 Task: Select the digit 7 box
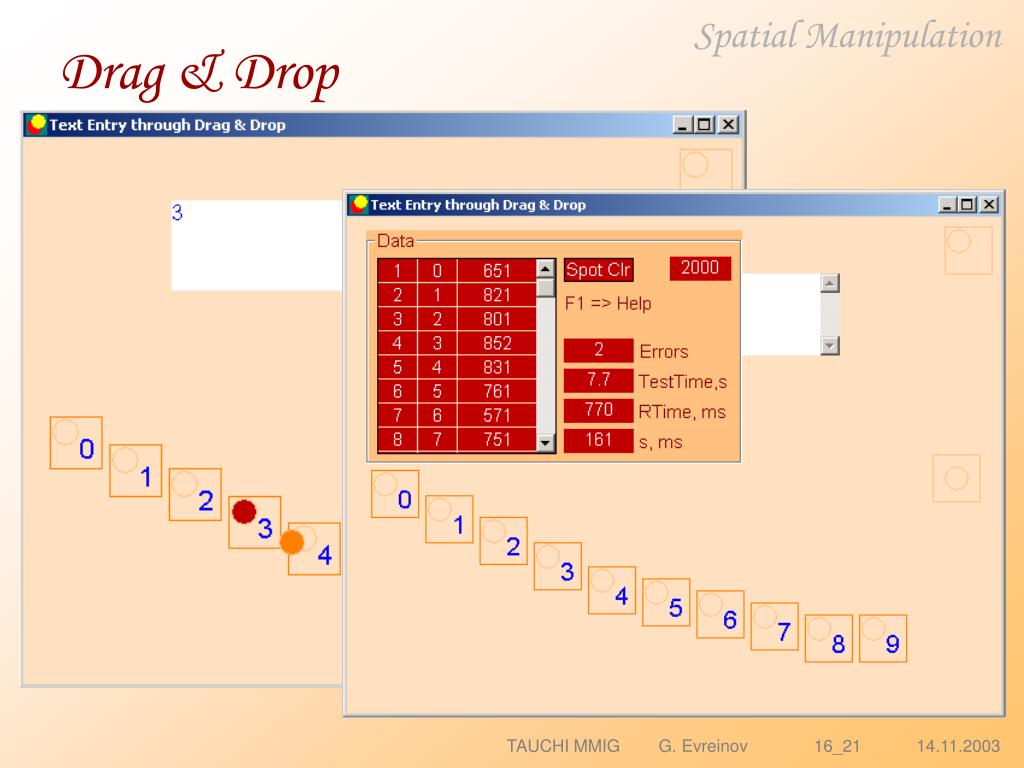[775, 626]
